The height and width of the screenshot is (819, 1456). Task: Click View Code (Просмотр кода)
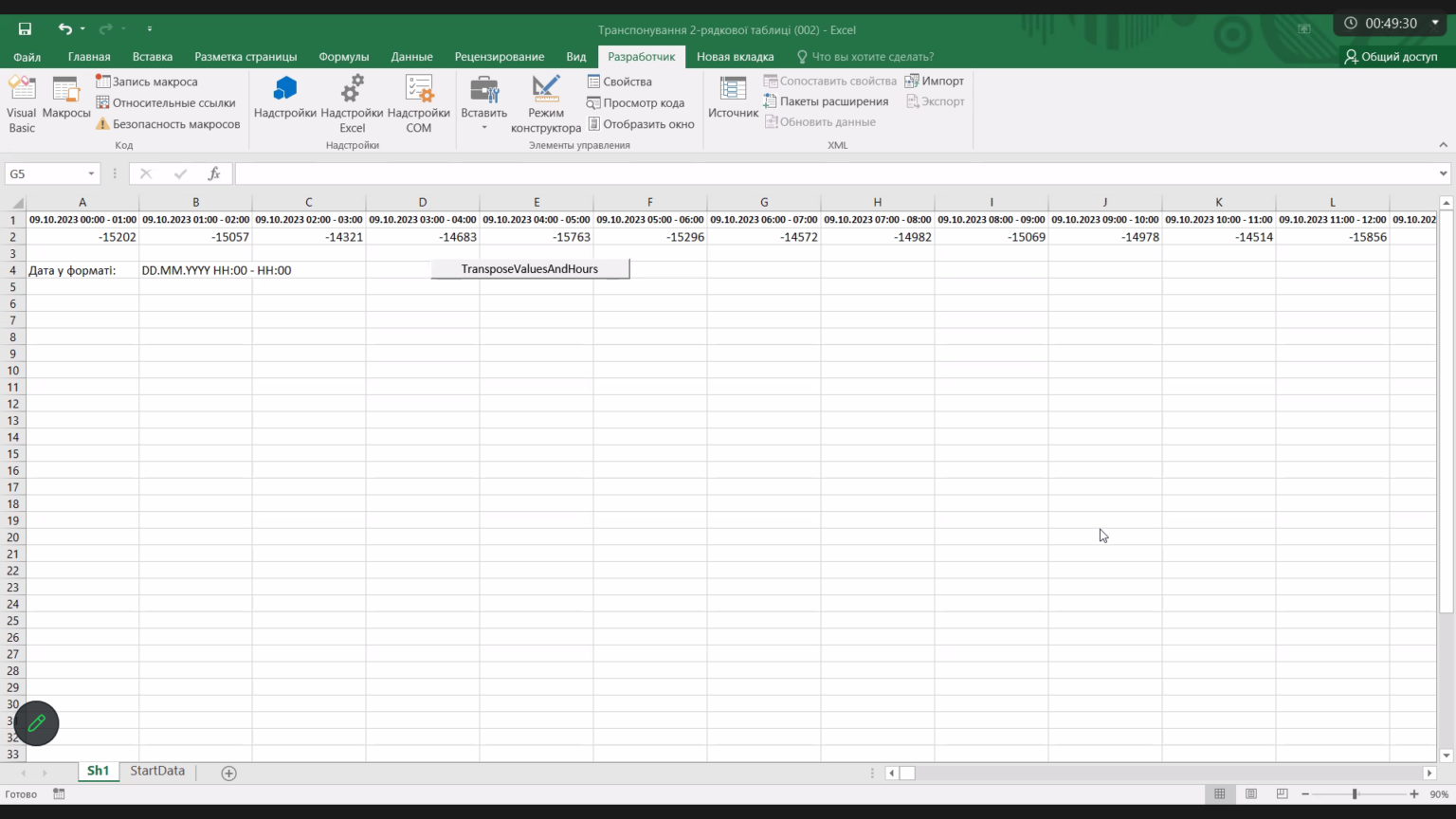635,102
